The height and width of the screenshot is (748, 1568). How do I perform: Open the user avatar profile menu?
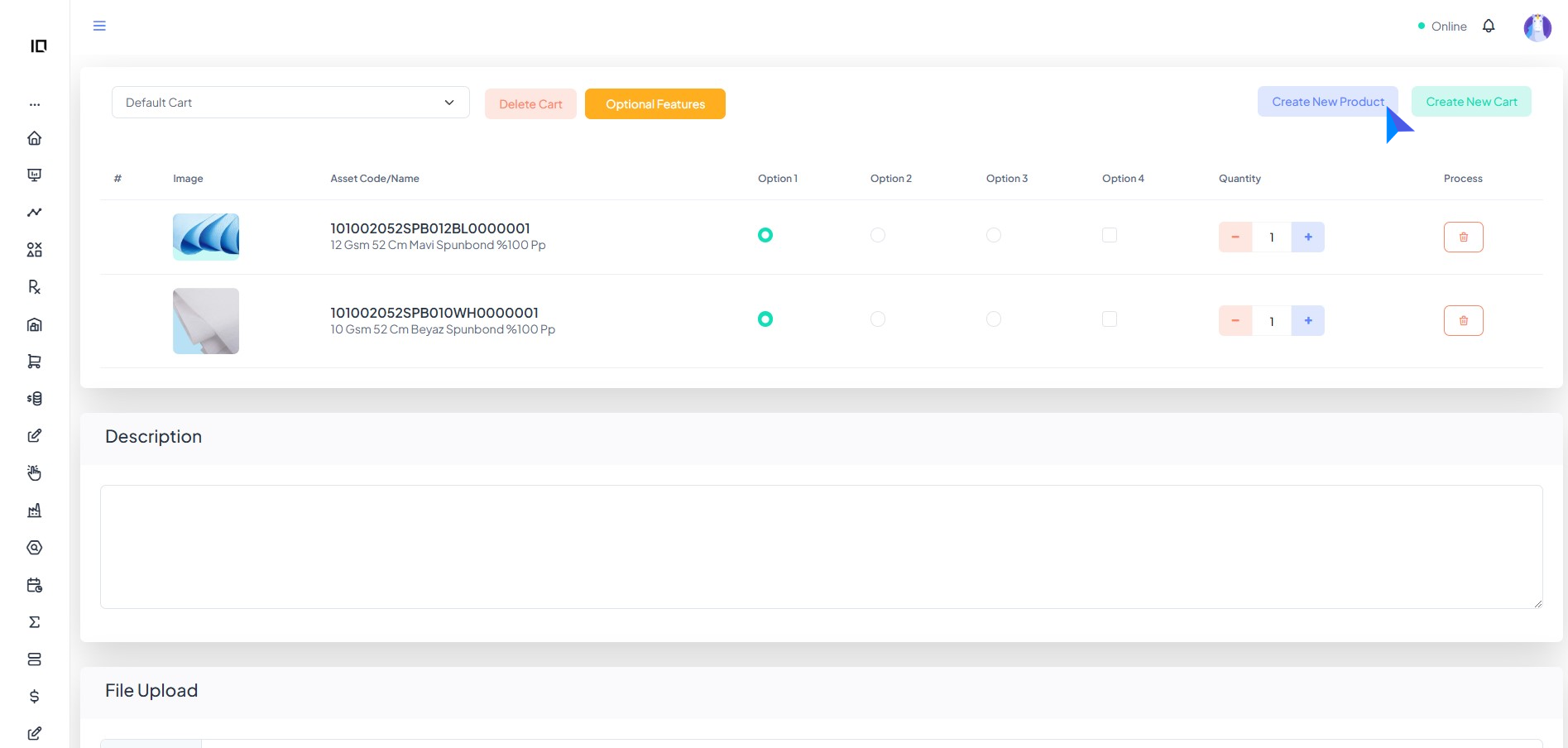click(x=1537, y=27)
